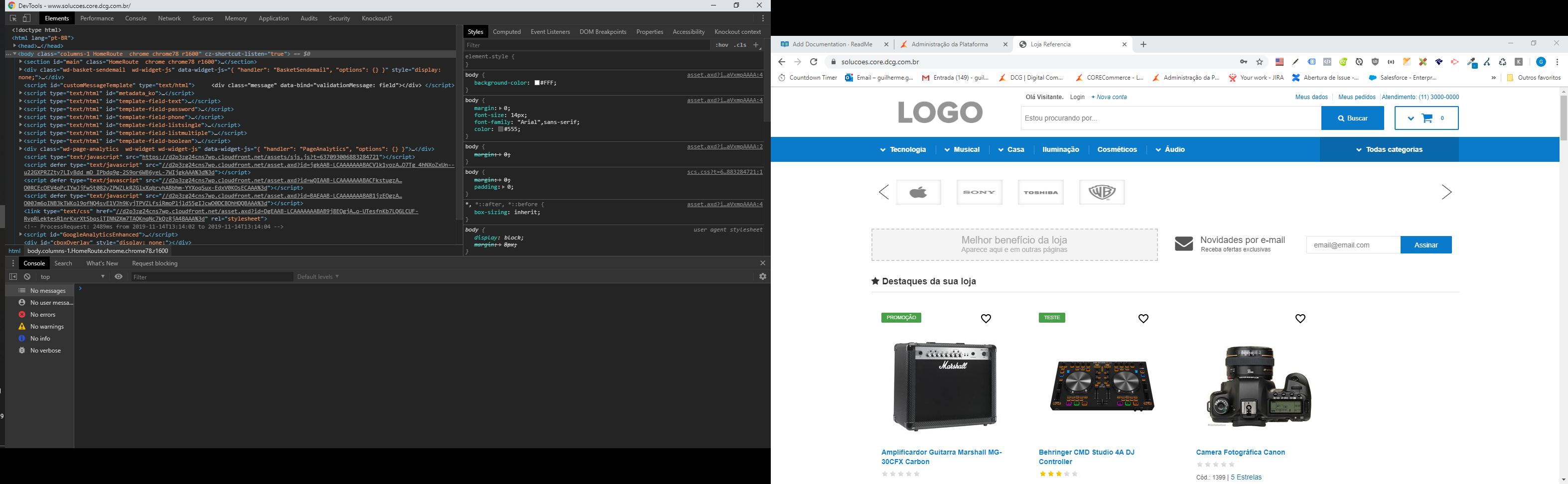Expand the head element node
The image size is (1568, 484).
(14, 46)
